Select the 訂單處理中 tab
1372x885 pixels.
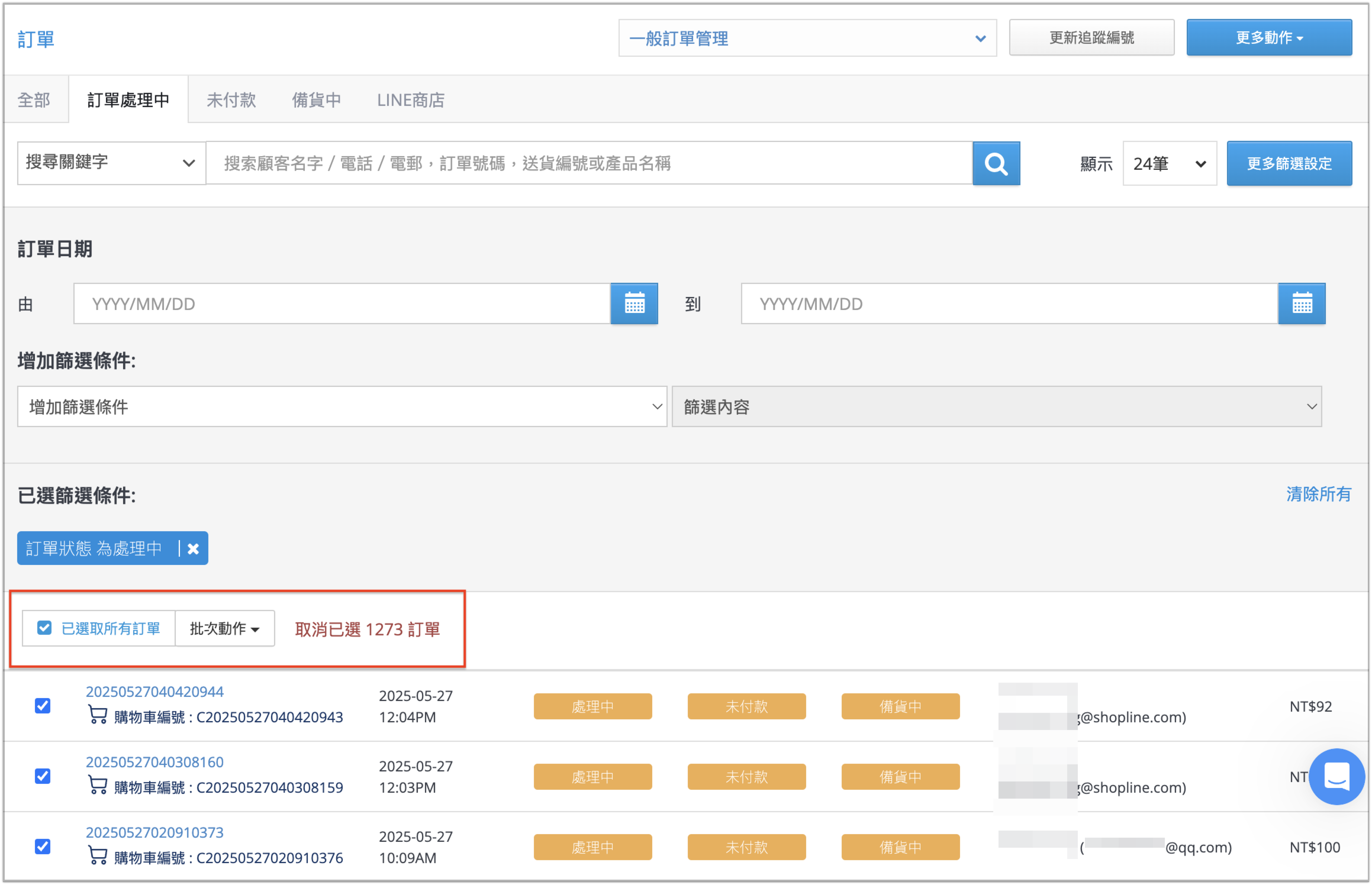(x=128, y=100)
